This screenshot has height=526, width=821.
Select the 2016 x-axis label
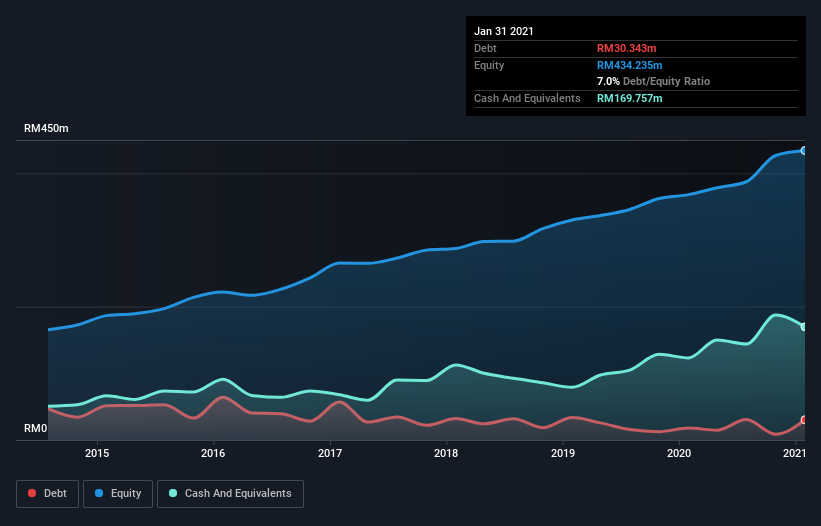click(x=213, y=454)
